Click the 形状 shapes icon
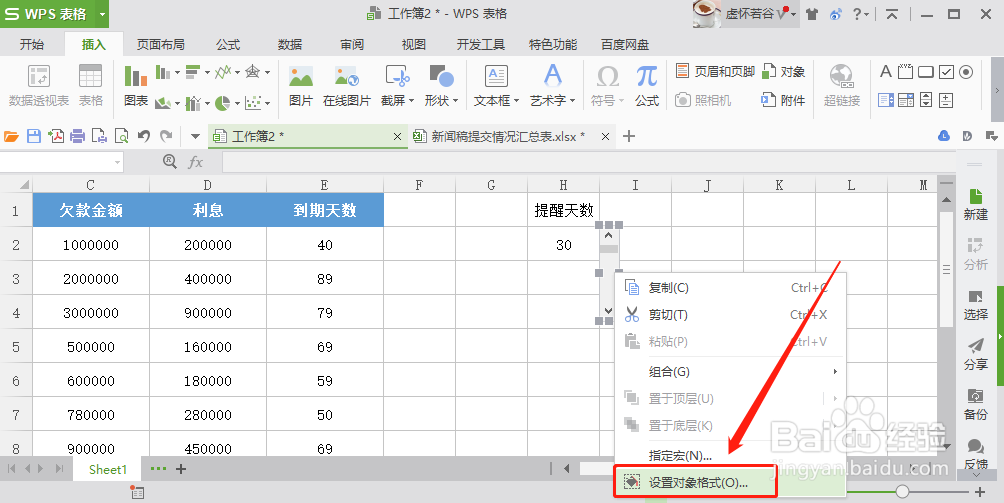This screenshot has height=503, width=1004. [x=441, y=77]
